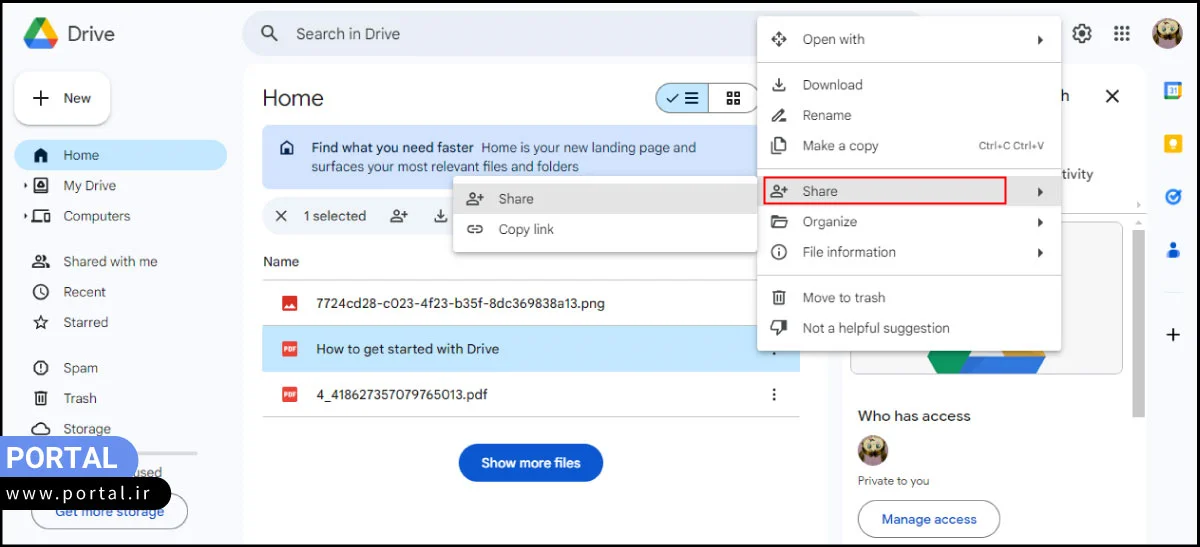Expand the My Drive tree
The width and height of the screenshot is (1200, 547).
pos(25,186)
